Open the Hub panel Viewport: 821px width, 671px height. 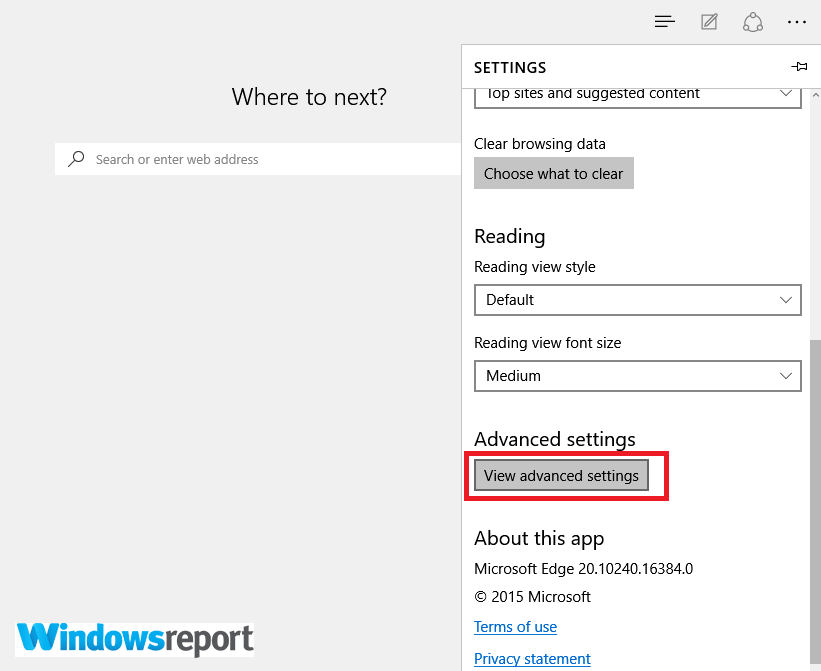coord(665,22)
